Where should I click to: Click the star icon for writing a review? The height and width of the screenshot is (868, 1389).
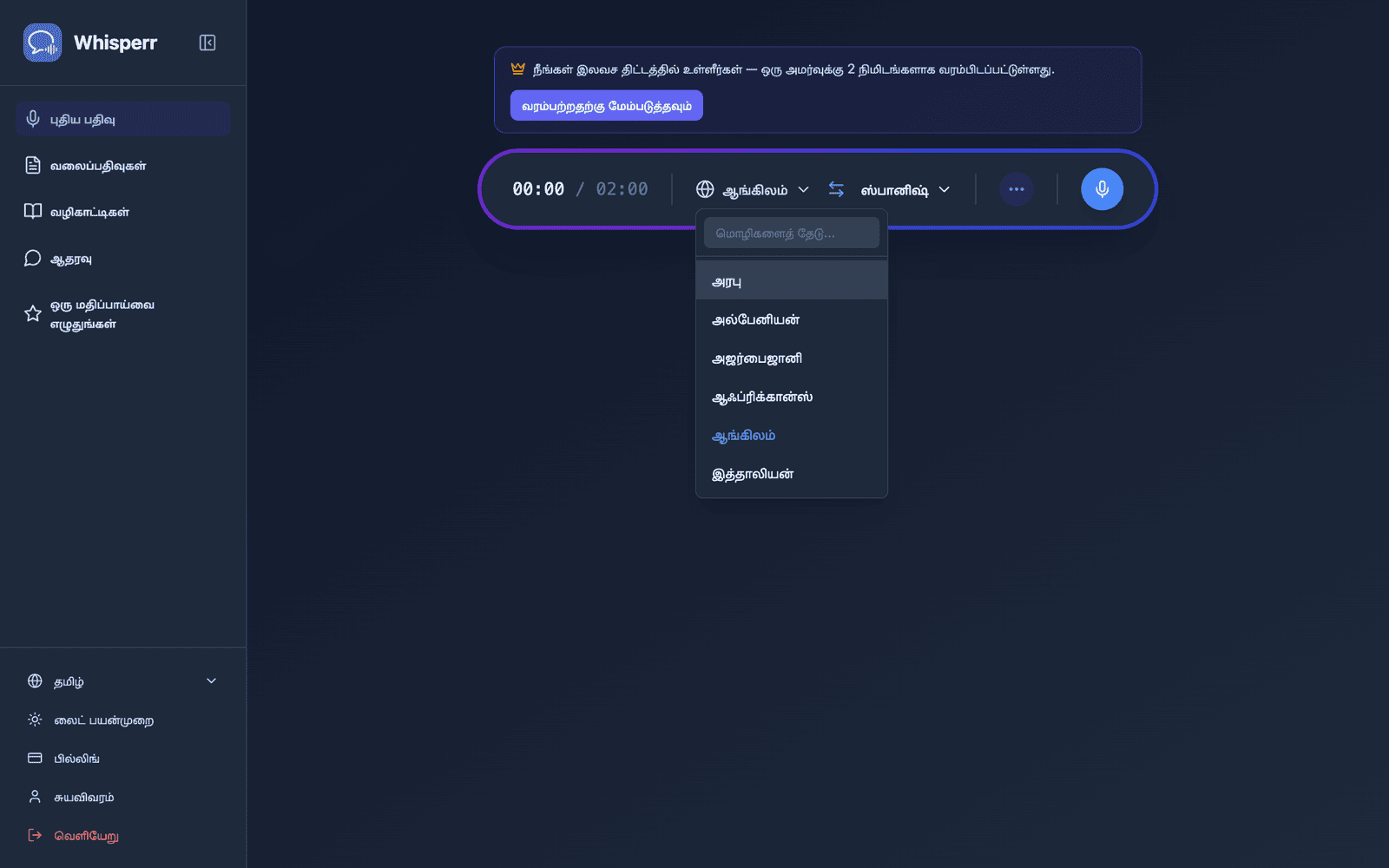pyautogui.click(x=33, y=313)
